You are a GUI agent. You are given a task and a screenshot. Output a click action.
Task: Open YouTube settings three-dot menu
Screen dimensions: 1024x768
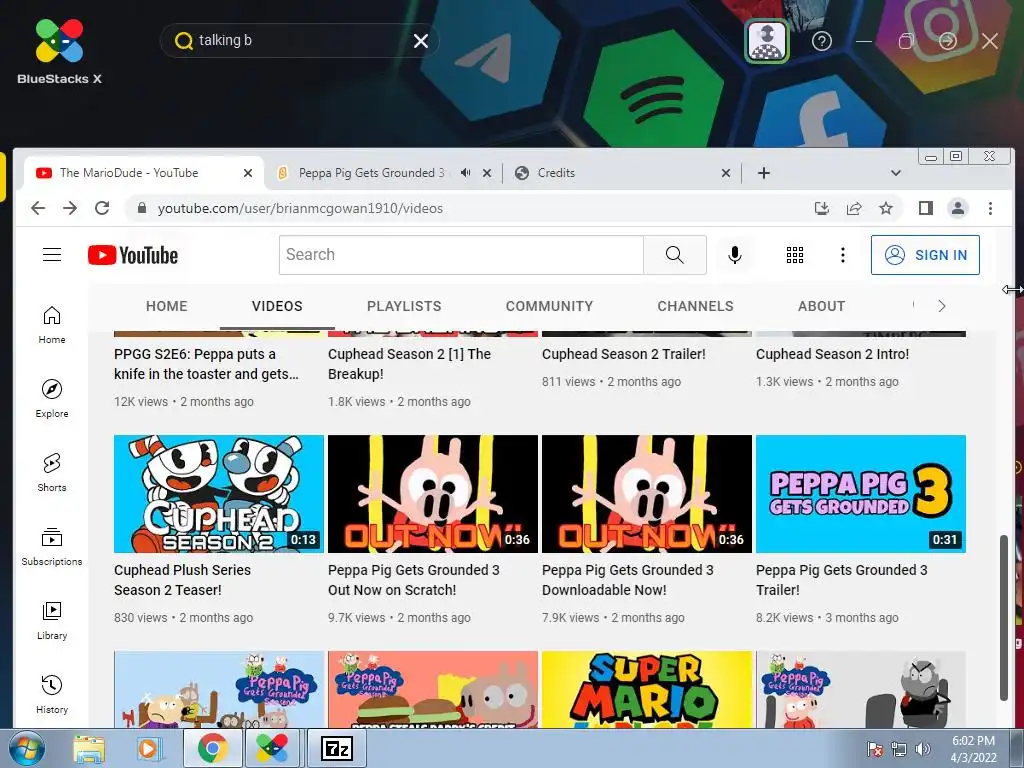pyautogui.click(x=843, y=255)
